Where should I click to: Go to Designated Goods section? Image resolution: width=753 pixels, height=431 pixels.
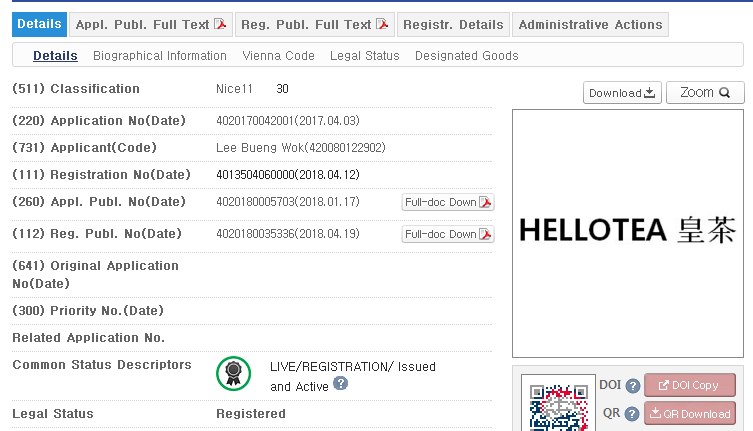coord(467,56)
